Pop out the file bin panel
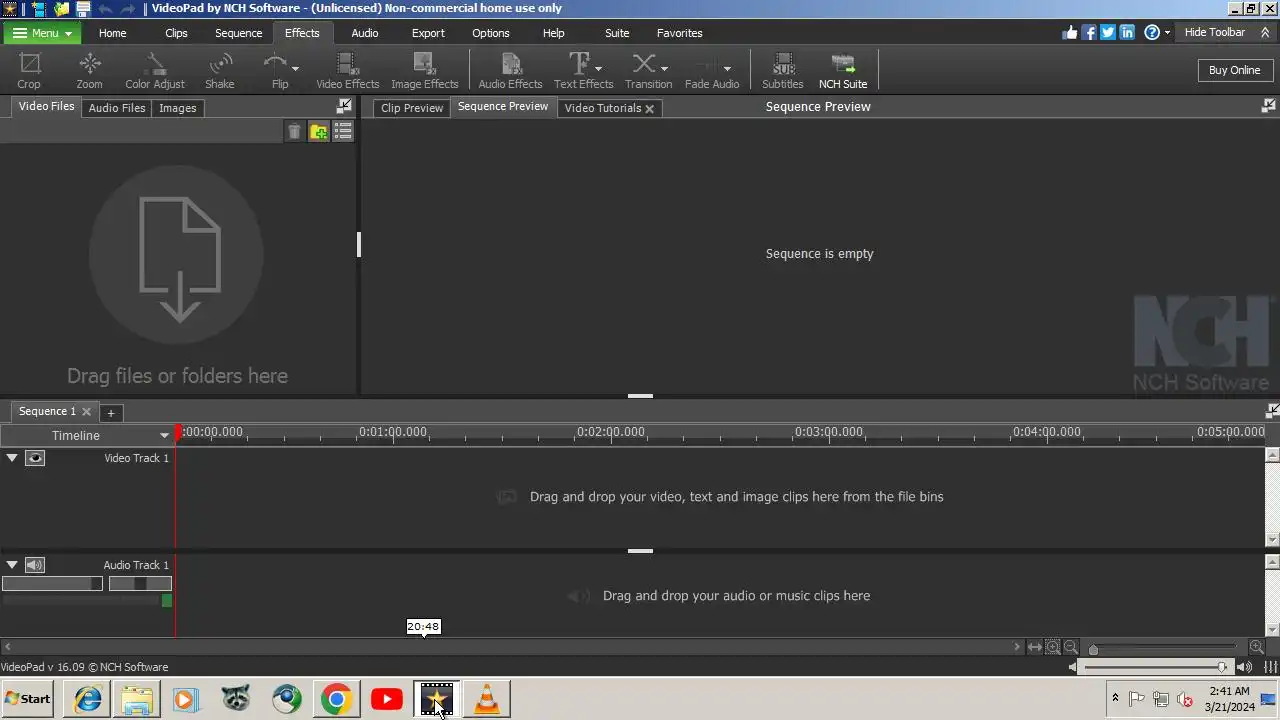Viewport: 1280px width, 720px height. point(344,106)
